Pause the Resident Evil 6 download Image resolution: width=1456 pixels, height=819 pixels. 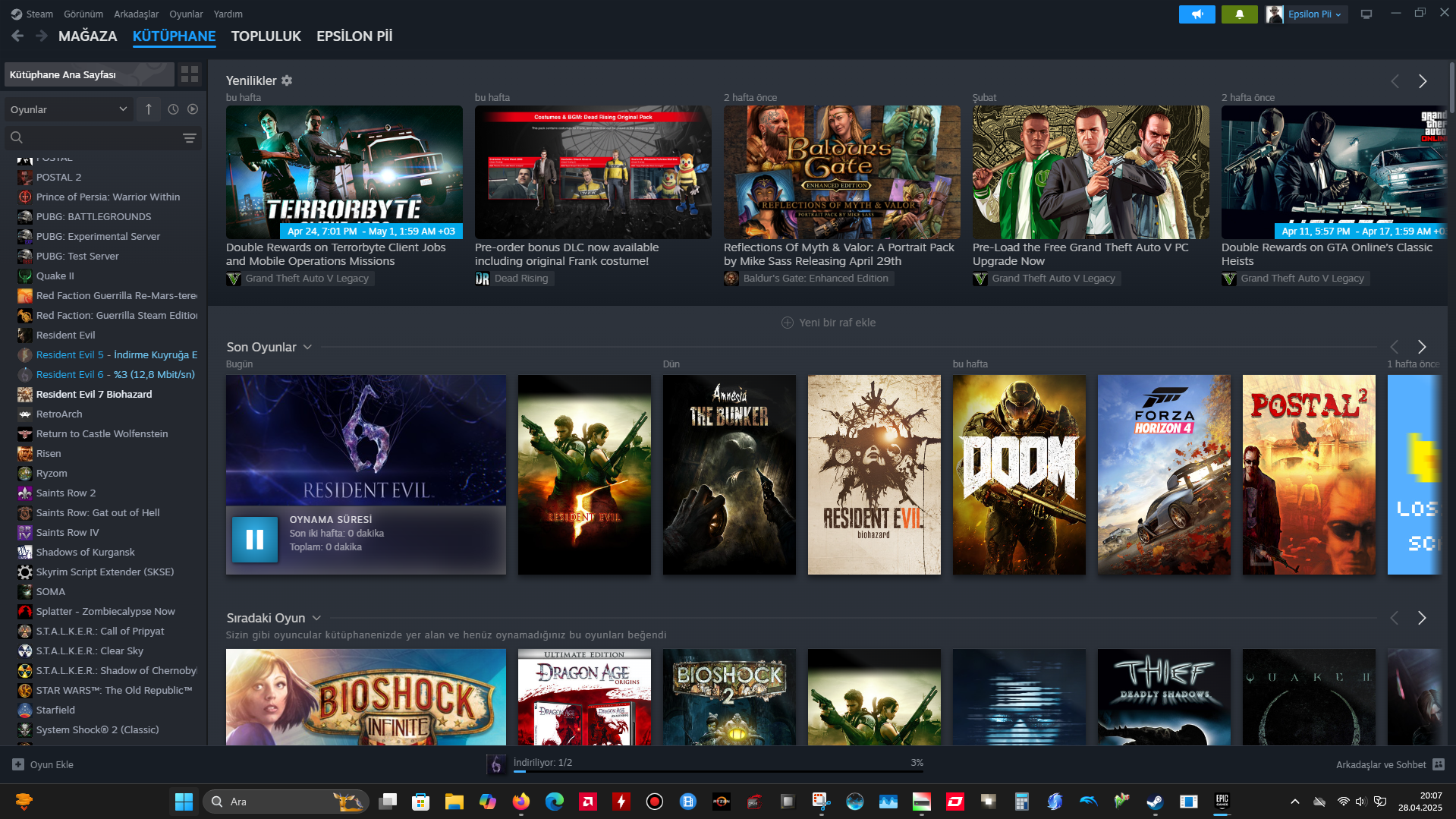[x=254, y=539]
